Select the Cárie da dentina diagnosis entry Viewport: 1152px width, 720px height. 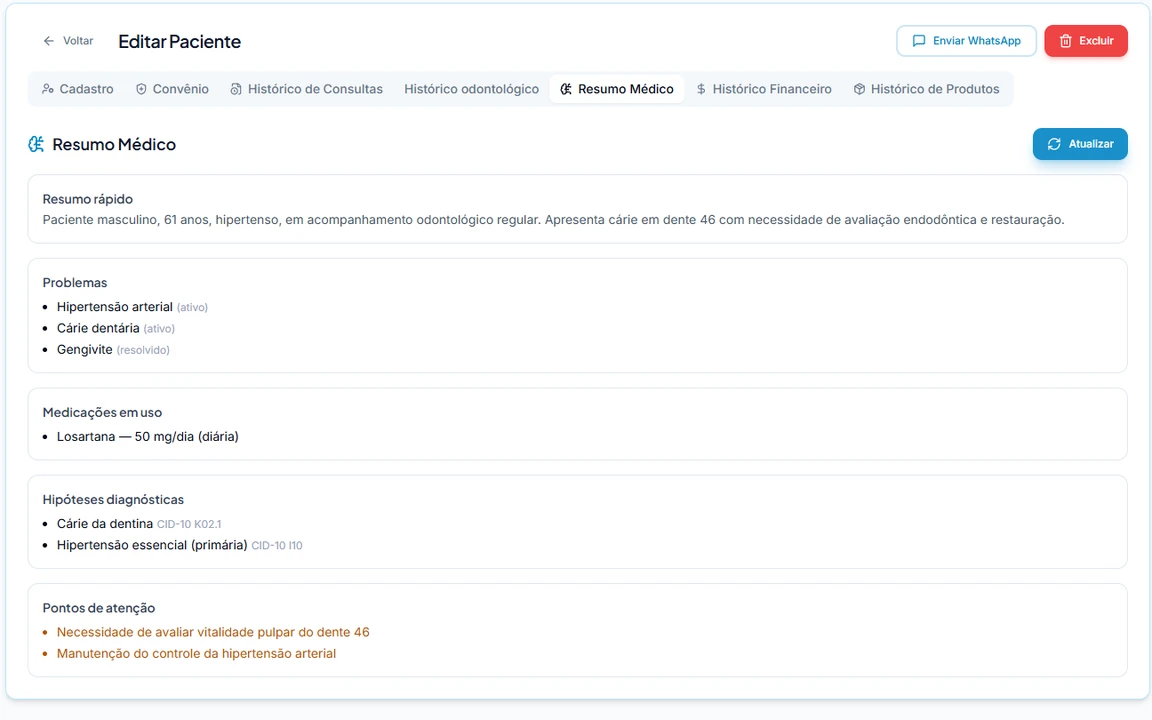click(x=139, y=524)
